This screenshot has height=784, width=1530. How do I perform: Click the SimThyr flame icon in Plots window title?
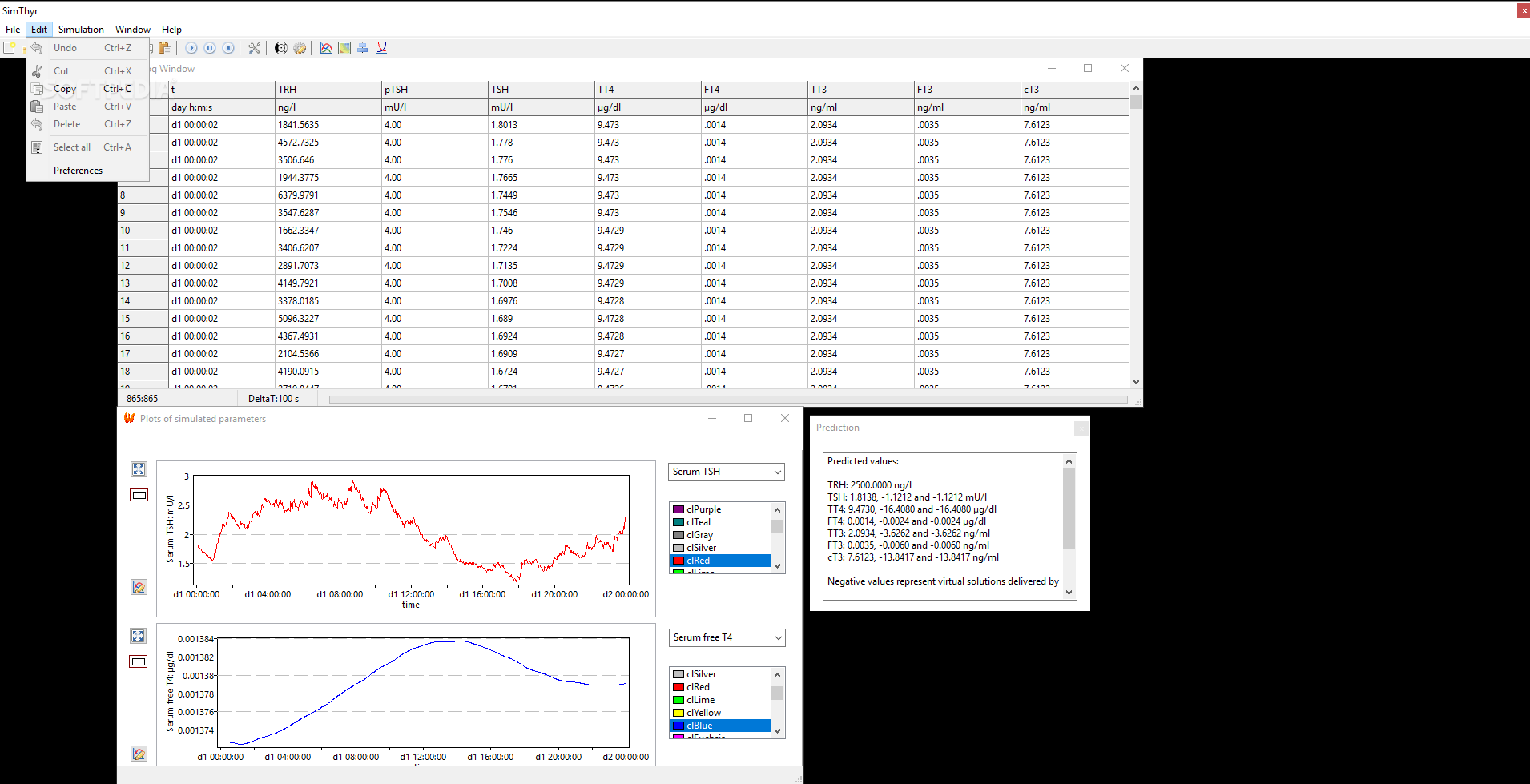129,418
